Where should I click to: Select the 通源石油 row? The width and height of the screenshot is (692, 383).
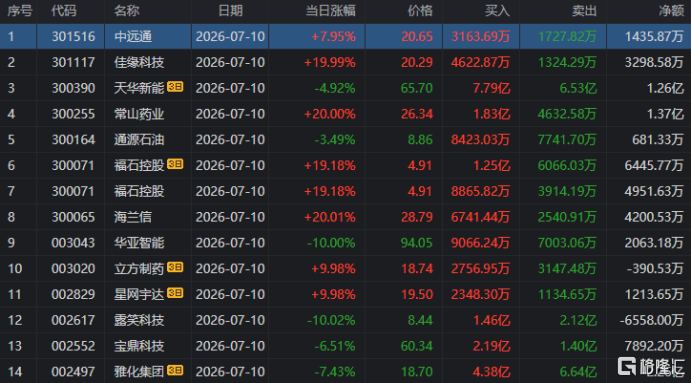pos(346,139)
